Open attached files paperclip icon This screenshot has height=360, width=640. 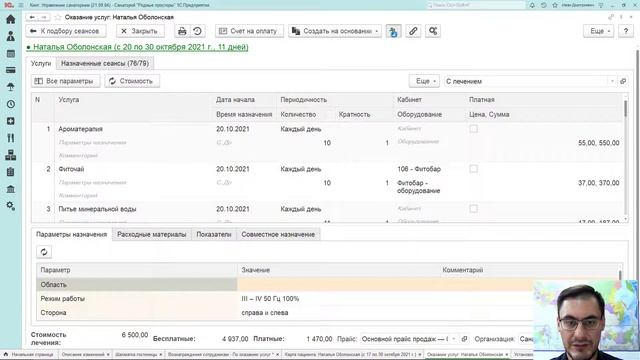pyautogui.click(x=413, y=31)
